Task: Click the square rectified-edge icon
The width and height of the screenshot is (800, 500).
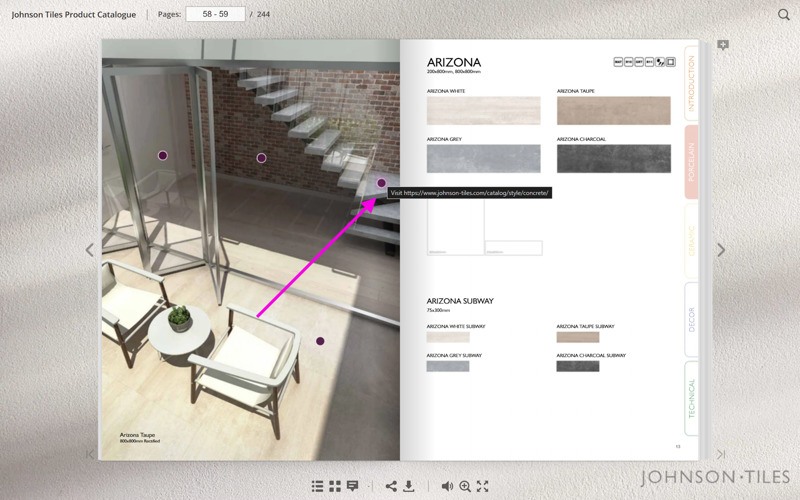Action: pyautogui.click(x=671, y=62)
